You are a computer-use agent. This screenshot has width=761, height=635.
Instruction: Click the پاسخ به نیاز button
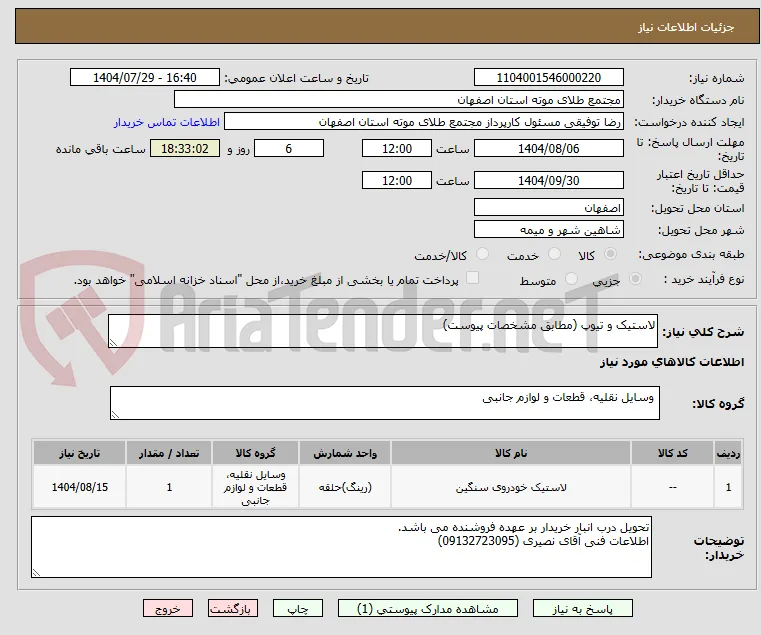(582, 608)
